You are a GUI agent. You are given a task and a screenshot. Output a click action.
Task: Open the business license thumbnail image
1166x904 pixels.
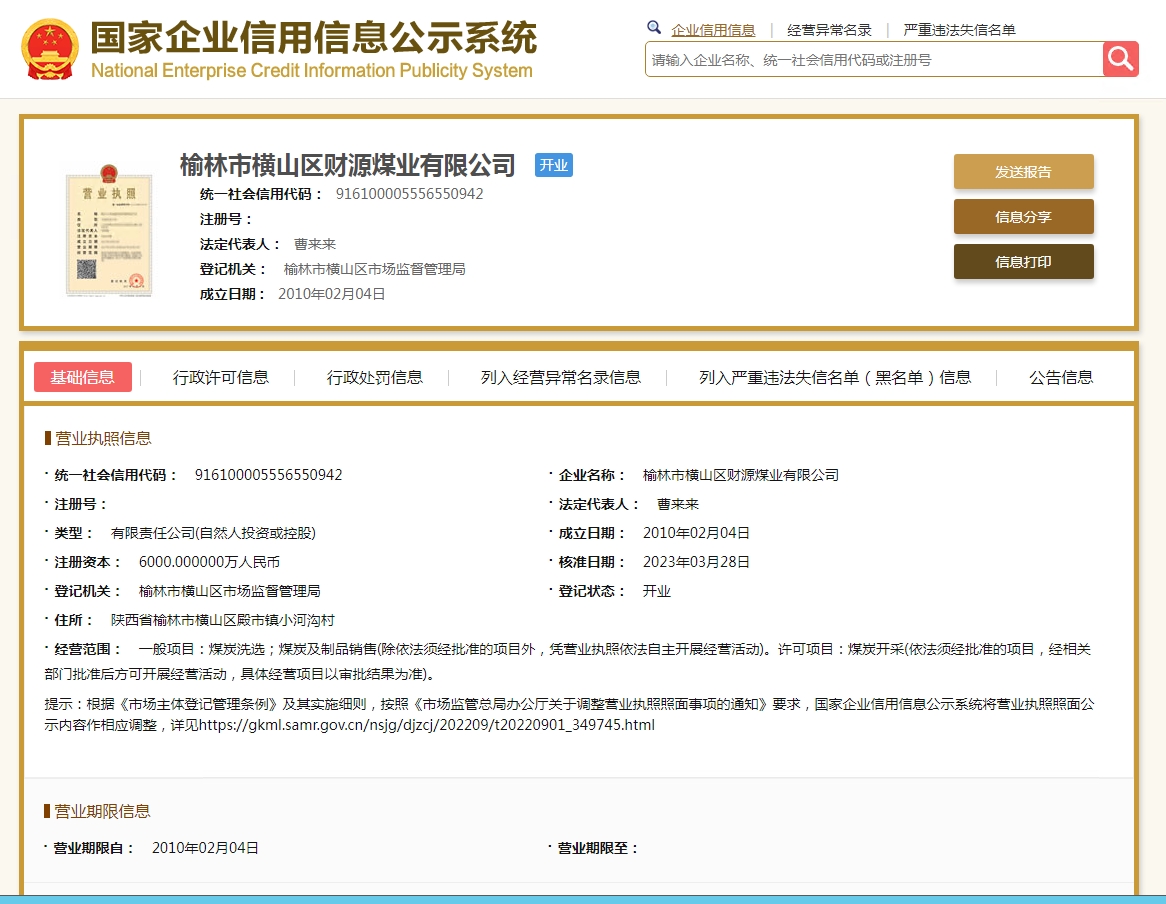110,227
